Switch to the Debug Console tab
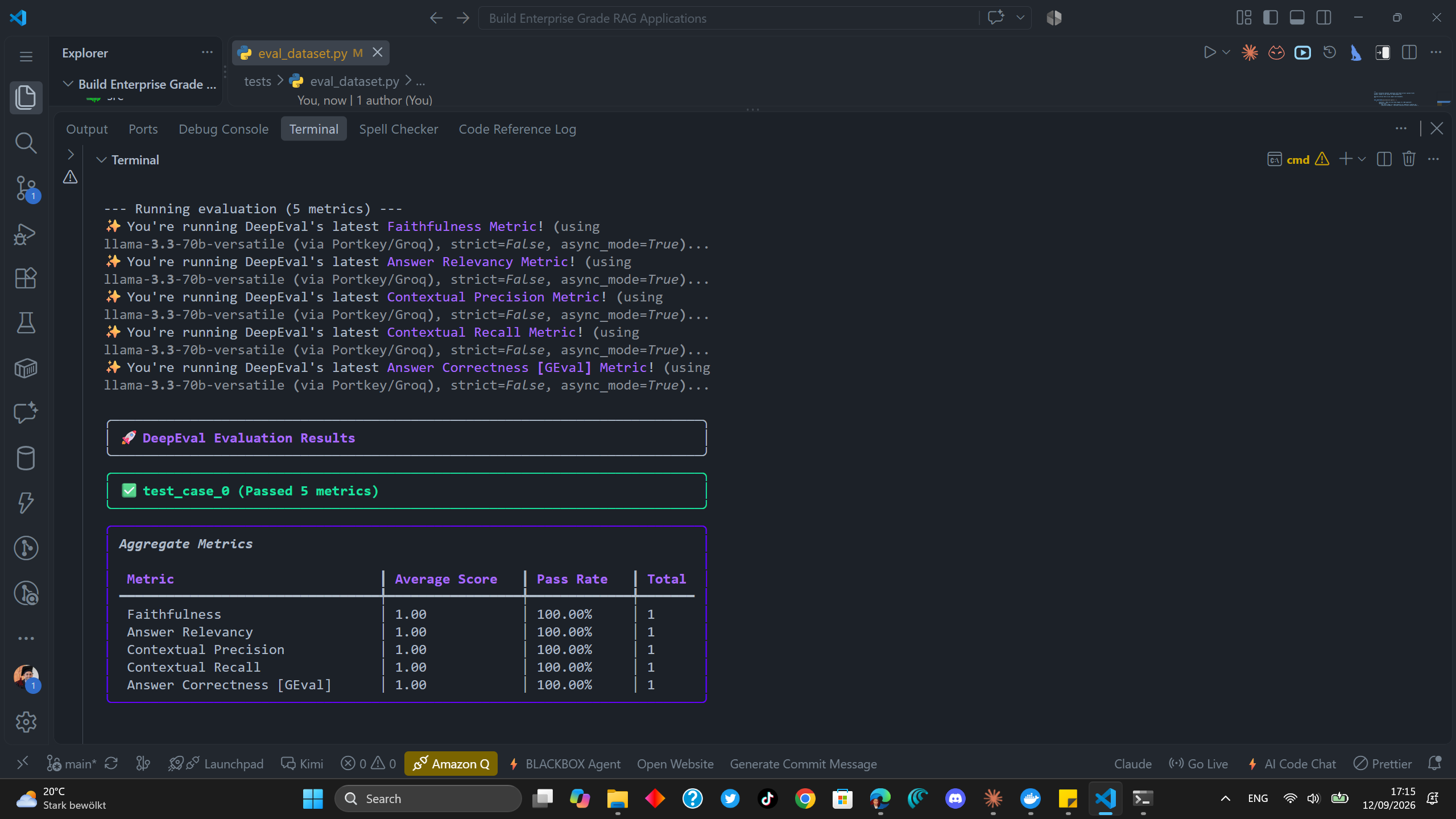 pyautogui.click(x=224, y=129)
